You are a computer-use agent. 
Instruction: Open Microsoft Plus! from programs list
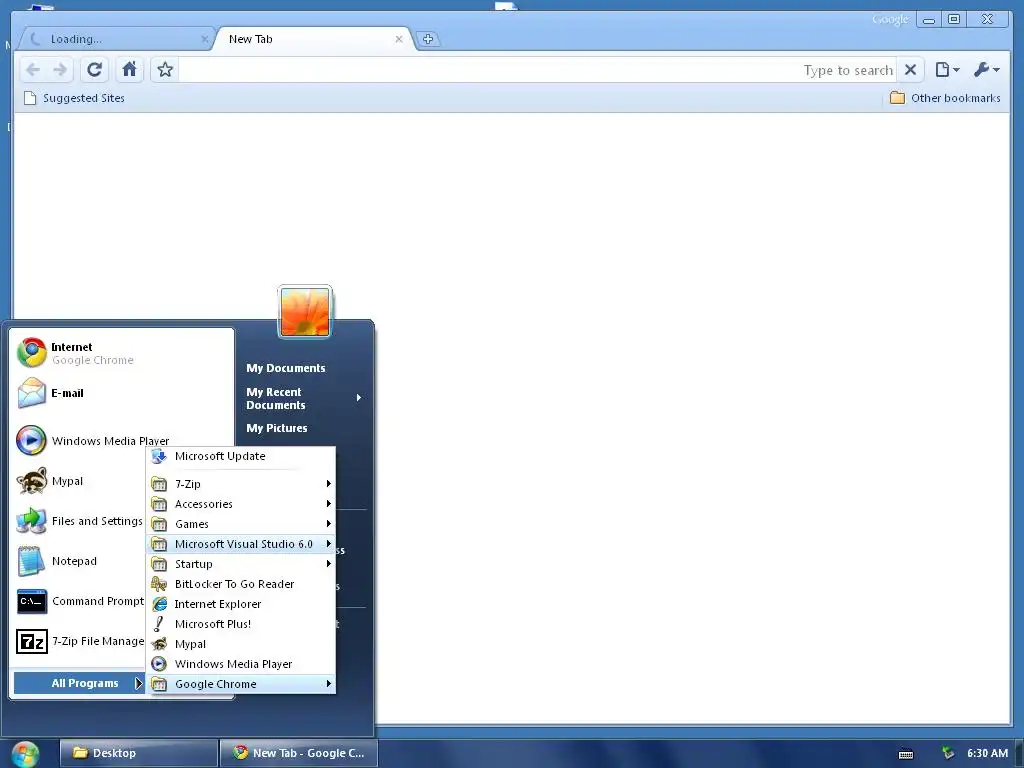coord(241,624)
